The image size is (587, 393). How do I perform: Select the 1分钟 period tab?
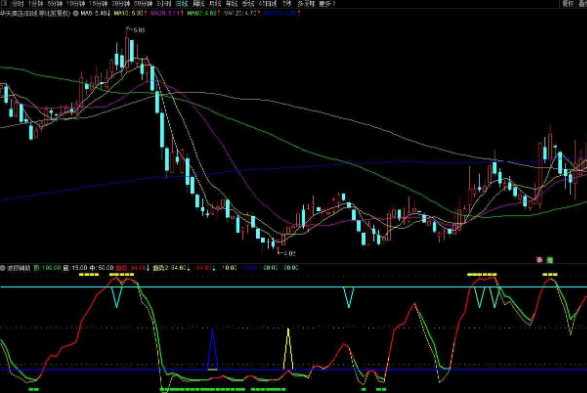pyautogui.click(x=36, y=4)
